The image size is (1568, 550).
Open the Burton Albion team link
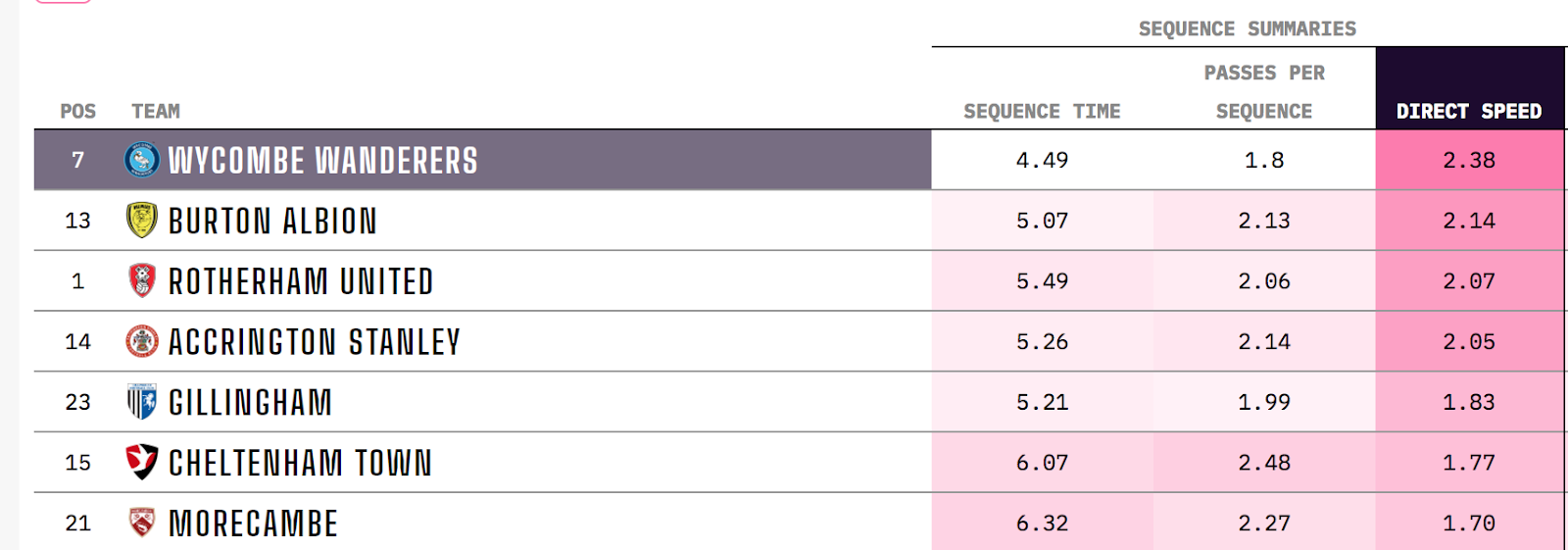point(272,222)
